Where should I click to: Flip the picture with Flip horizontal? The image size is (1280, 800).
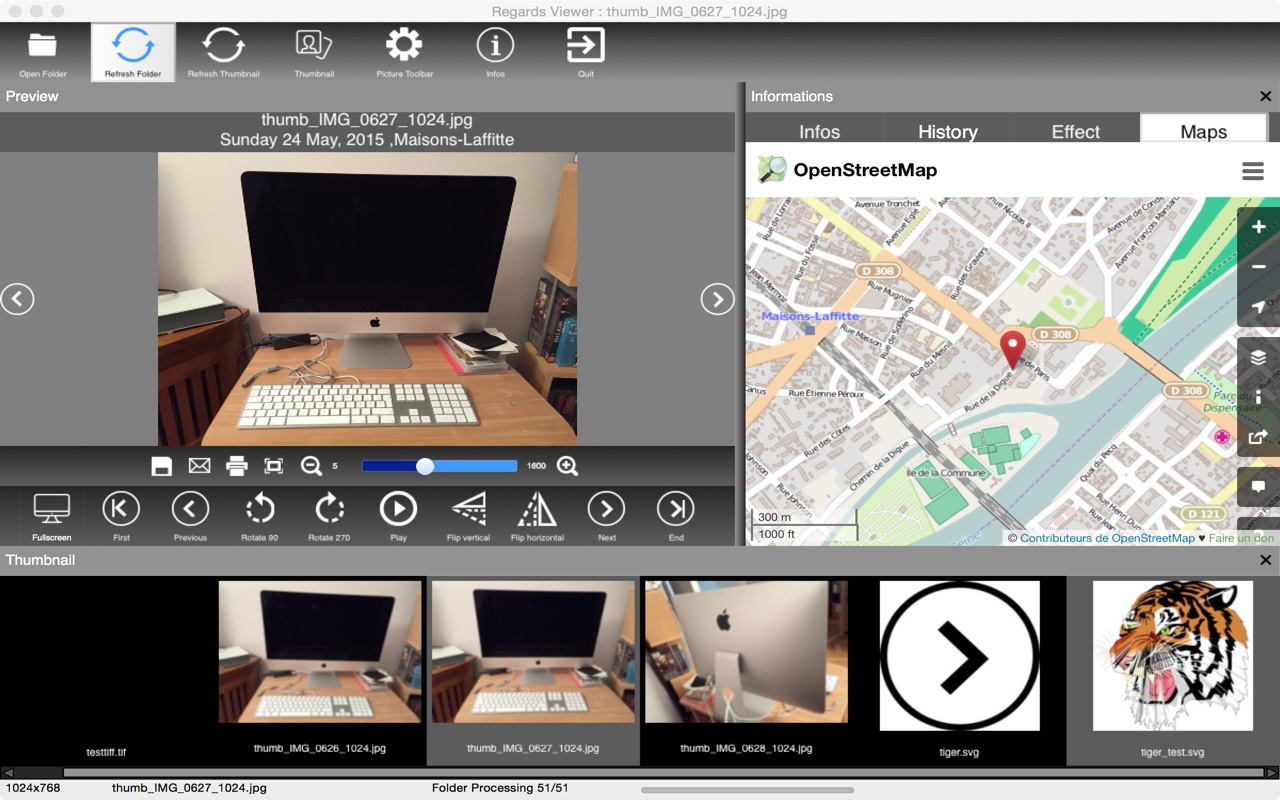tap(537, 510)
